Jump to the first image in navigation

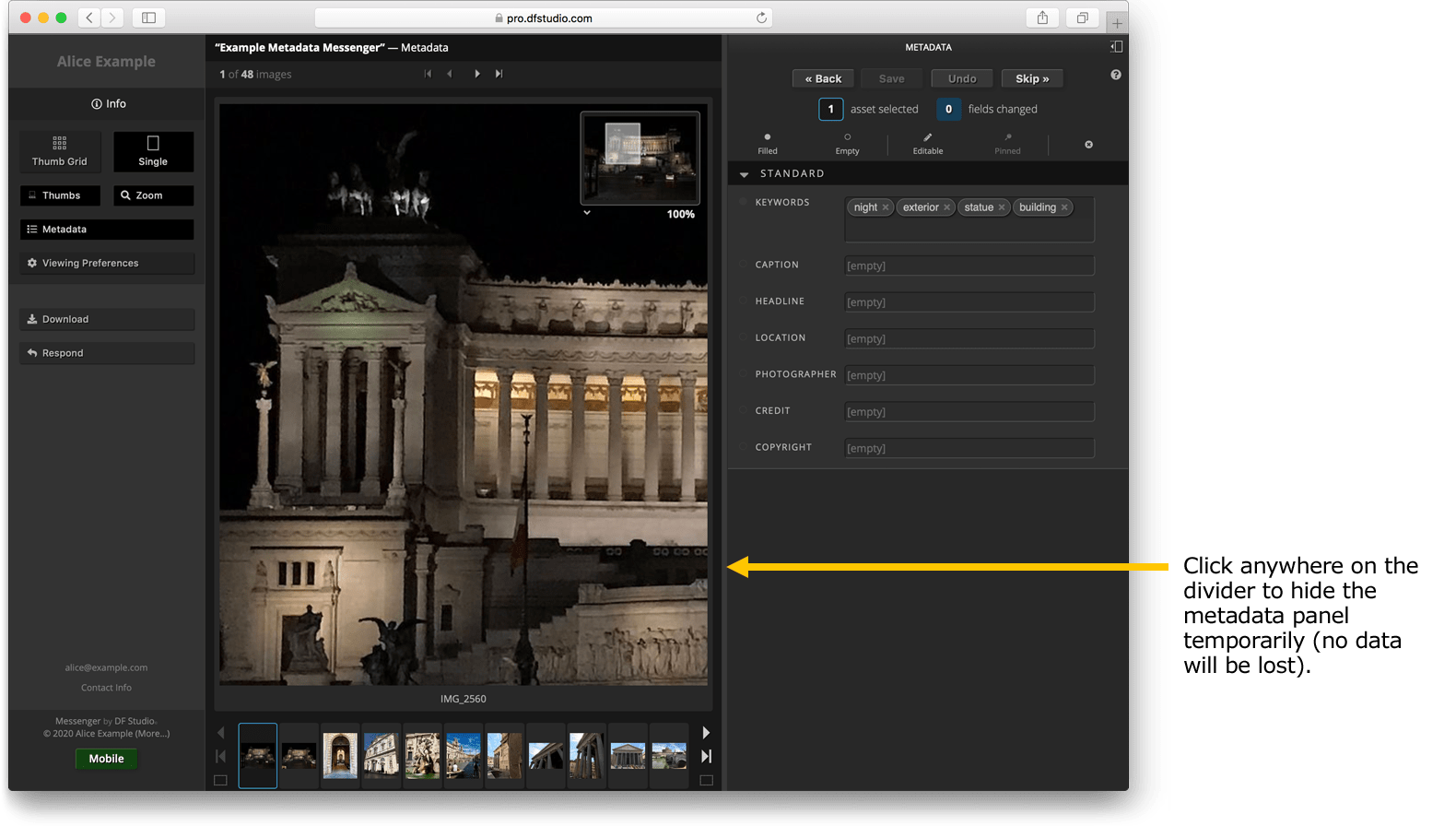pyautogui.click(x=428, y=74)
